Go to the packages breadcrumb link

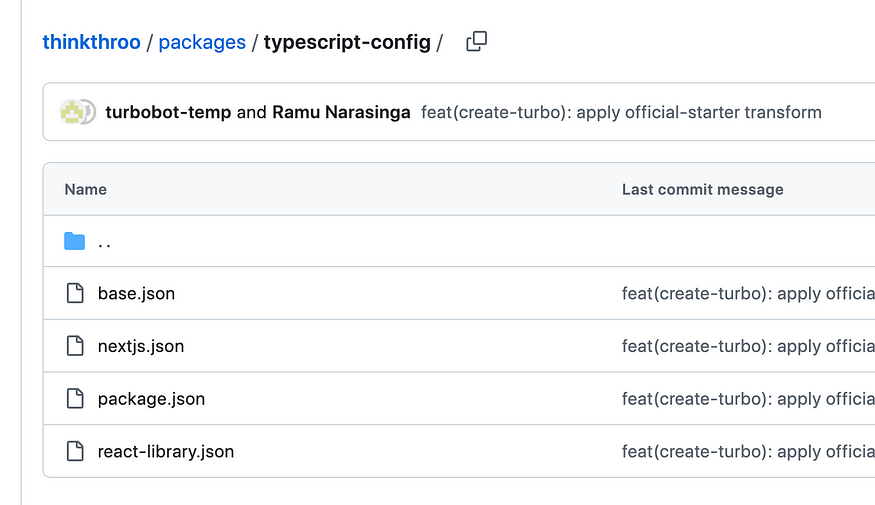(202, 42)
